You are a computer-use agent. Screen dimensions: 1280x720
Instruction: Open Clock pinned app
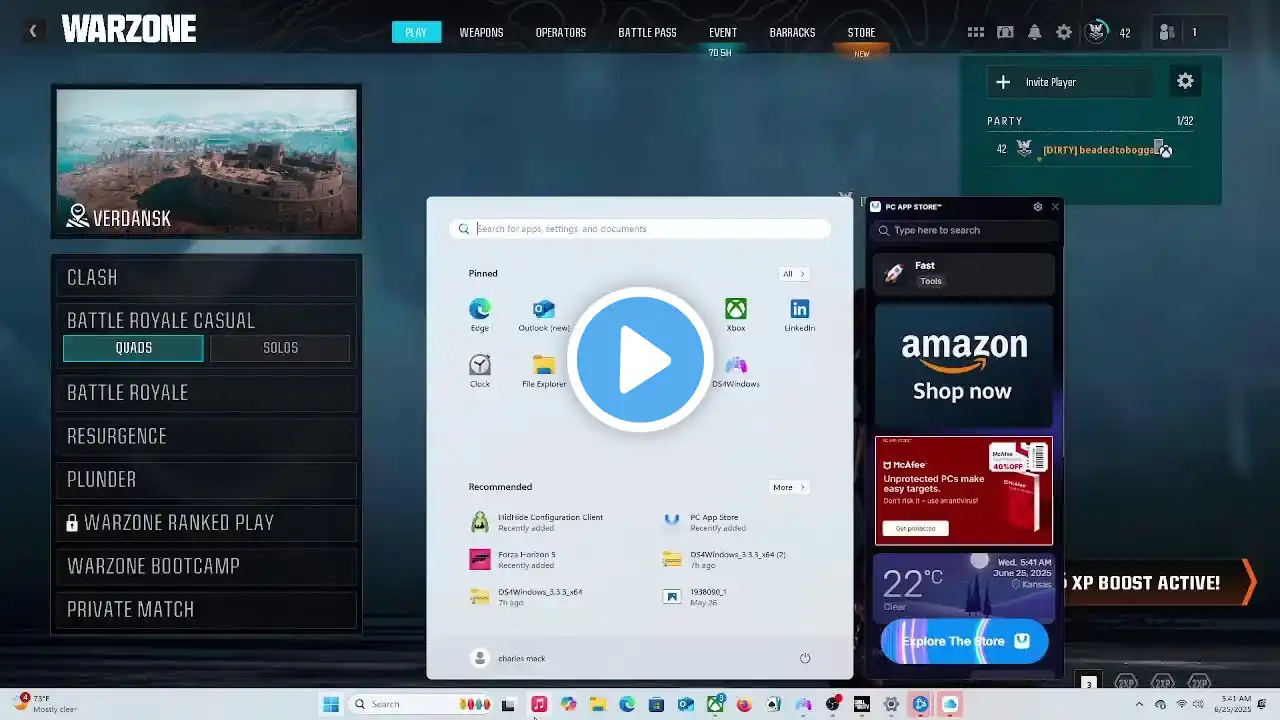pyautogui.click(x=480, y=371)
